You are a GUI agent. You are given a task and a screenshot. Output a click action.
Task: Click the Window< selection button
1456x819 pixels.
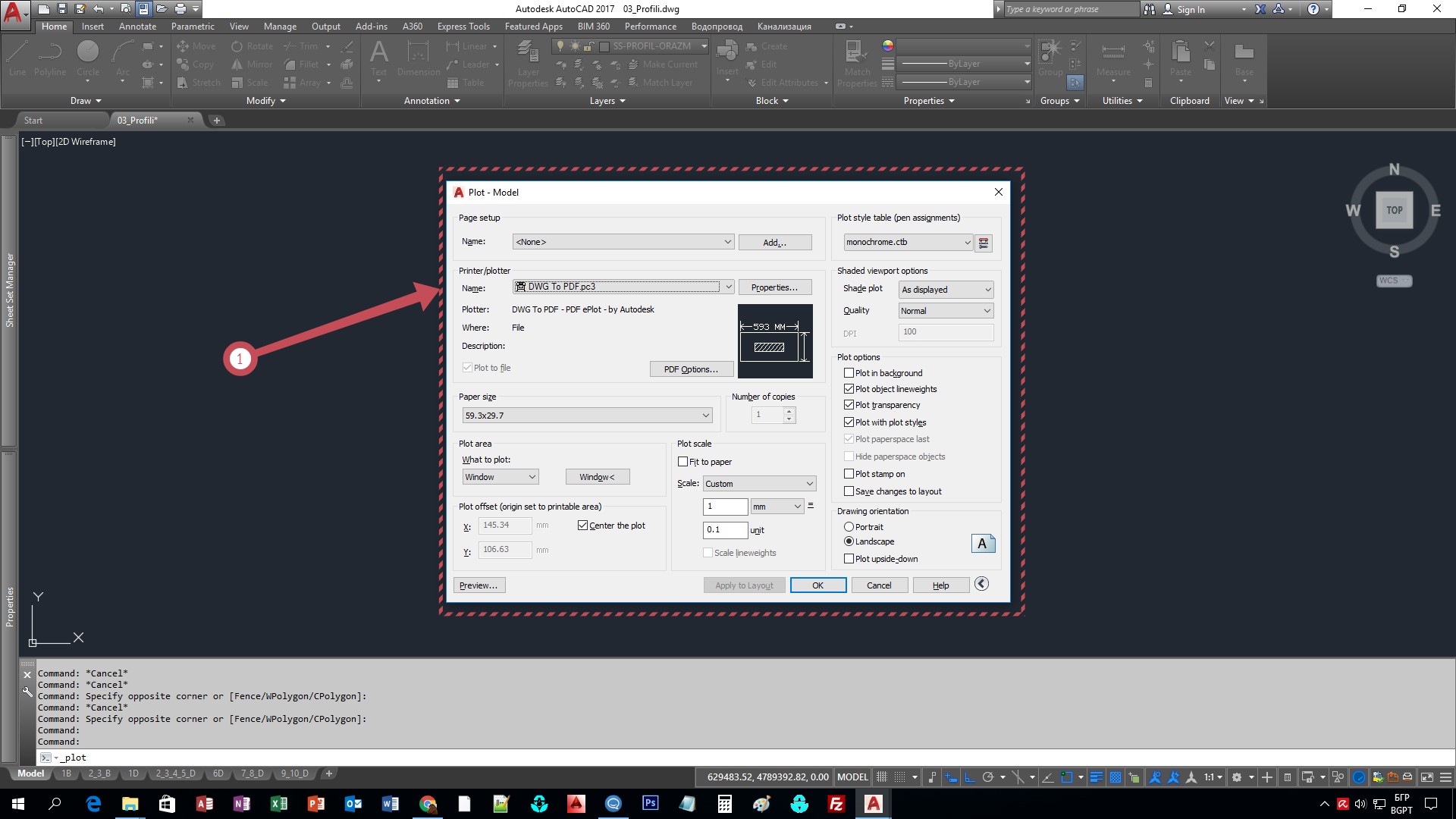pos(598,477)
